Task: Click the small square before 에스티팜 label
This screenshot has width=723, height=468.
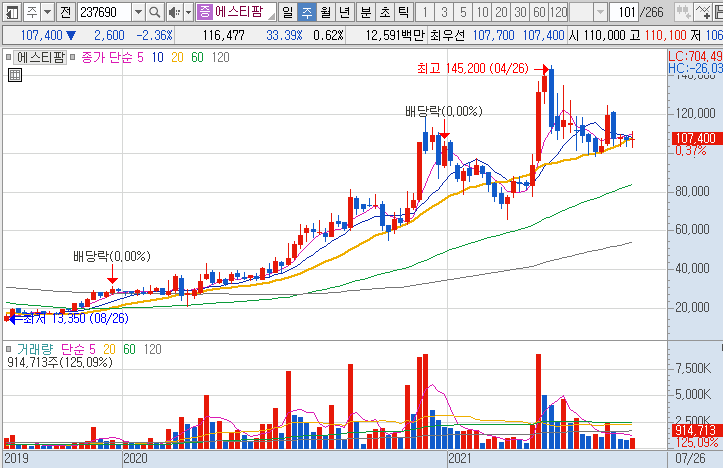Action: [8, 58]
